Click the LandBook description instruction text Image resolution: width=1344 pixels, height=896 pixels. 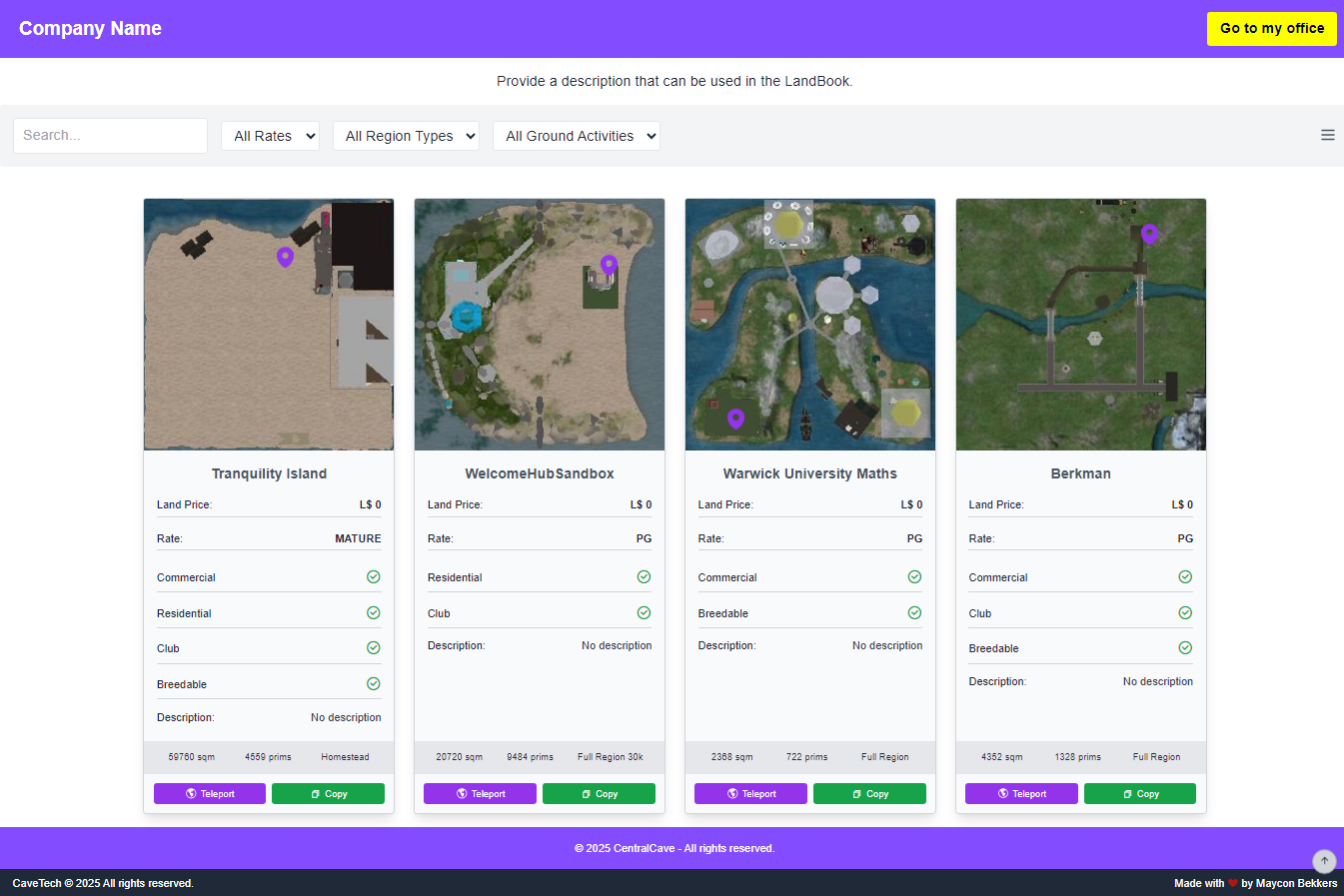point(674,81)
